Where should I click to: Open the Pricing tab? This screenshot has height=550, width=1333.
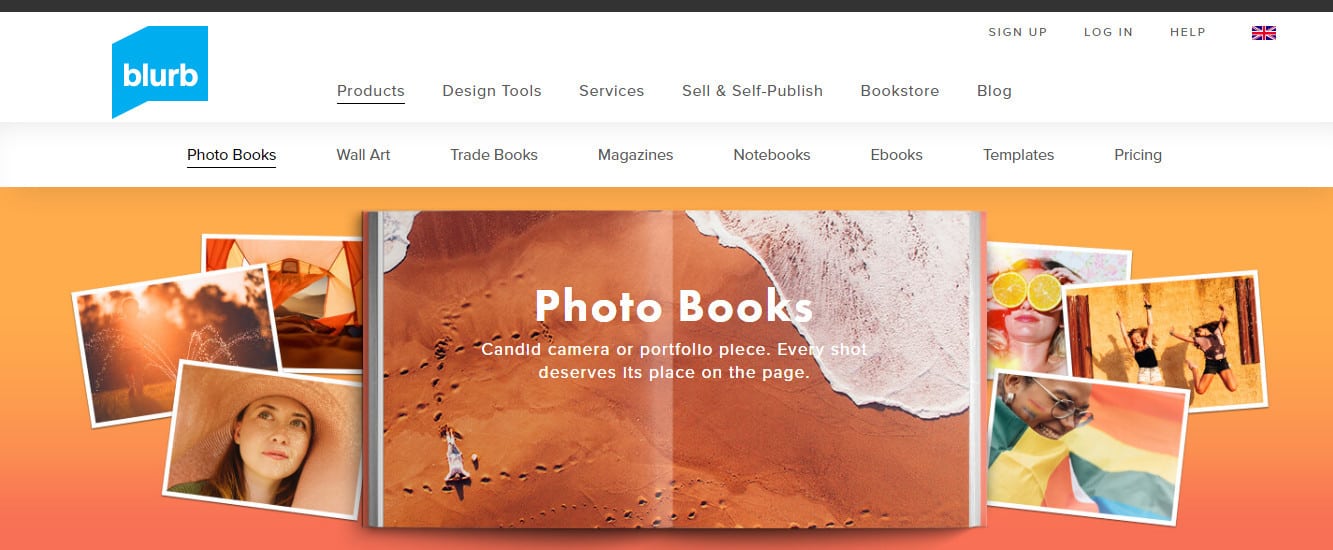[1138, 155]
